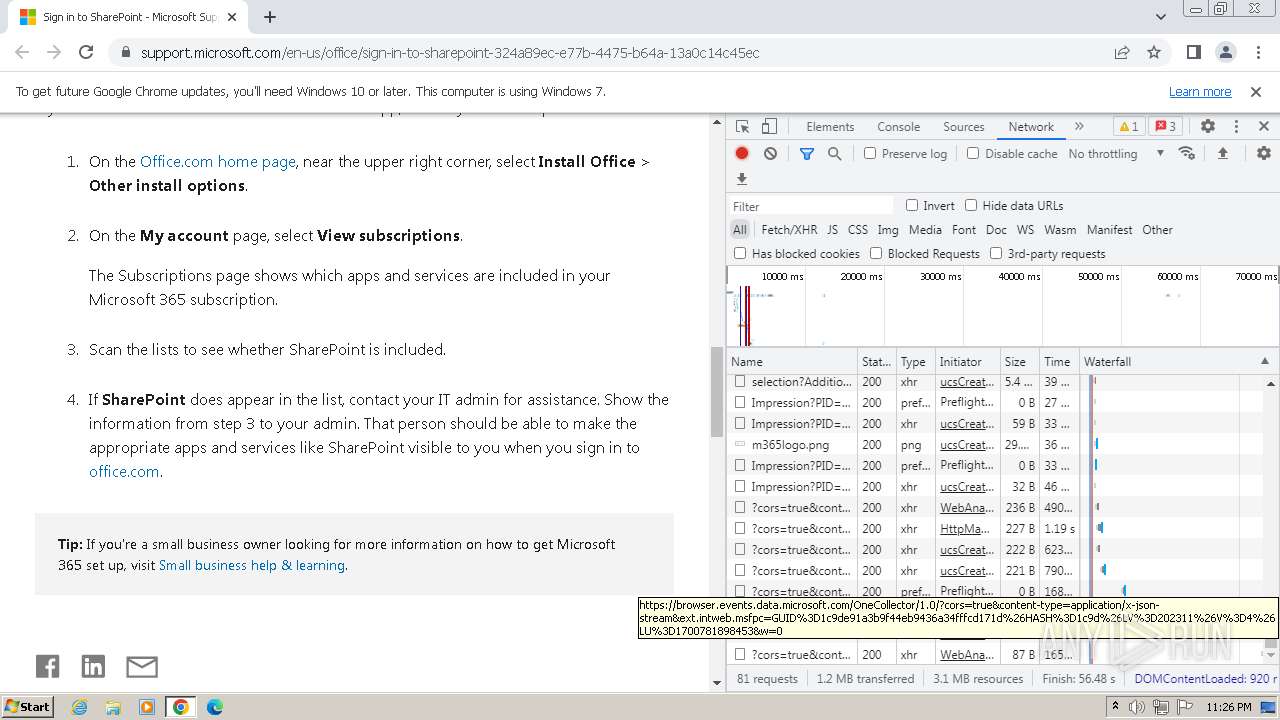Activate the inspect element picker icon
Viewport: 1280px width, 720px height.
pyautogui.click(x=742, y=127)
